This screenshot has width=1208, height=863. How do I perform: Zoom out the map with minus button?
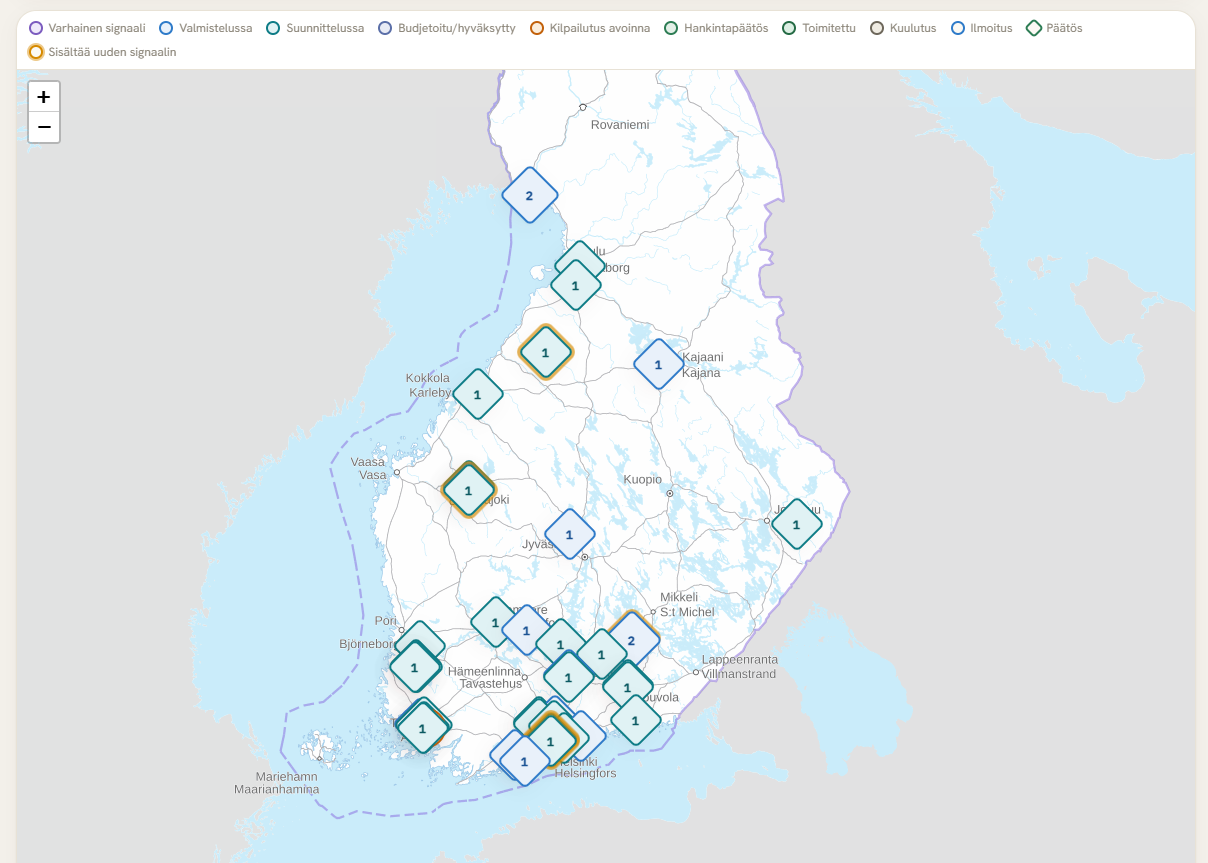(x=44, y=127)
